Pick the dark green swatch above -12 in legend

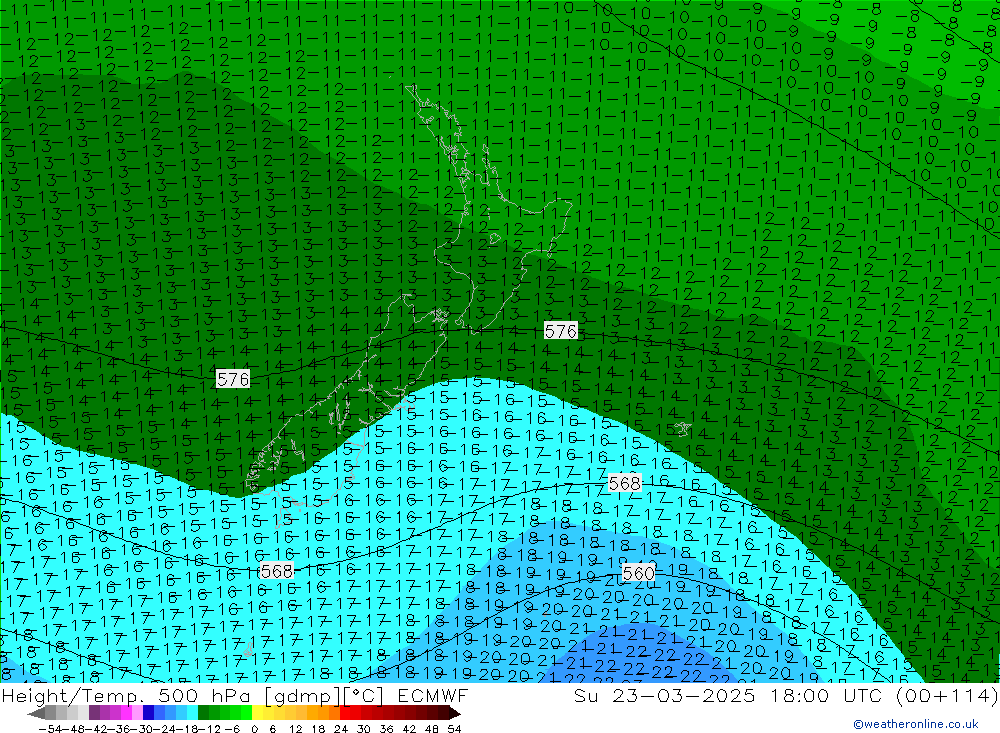(x=203, y=712)
